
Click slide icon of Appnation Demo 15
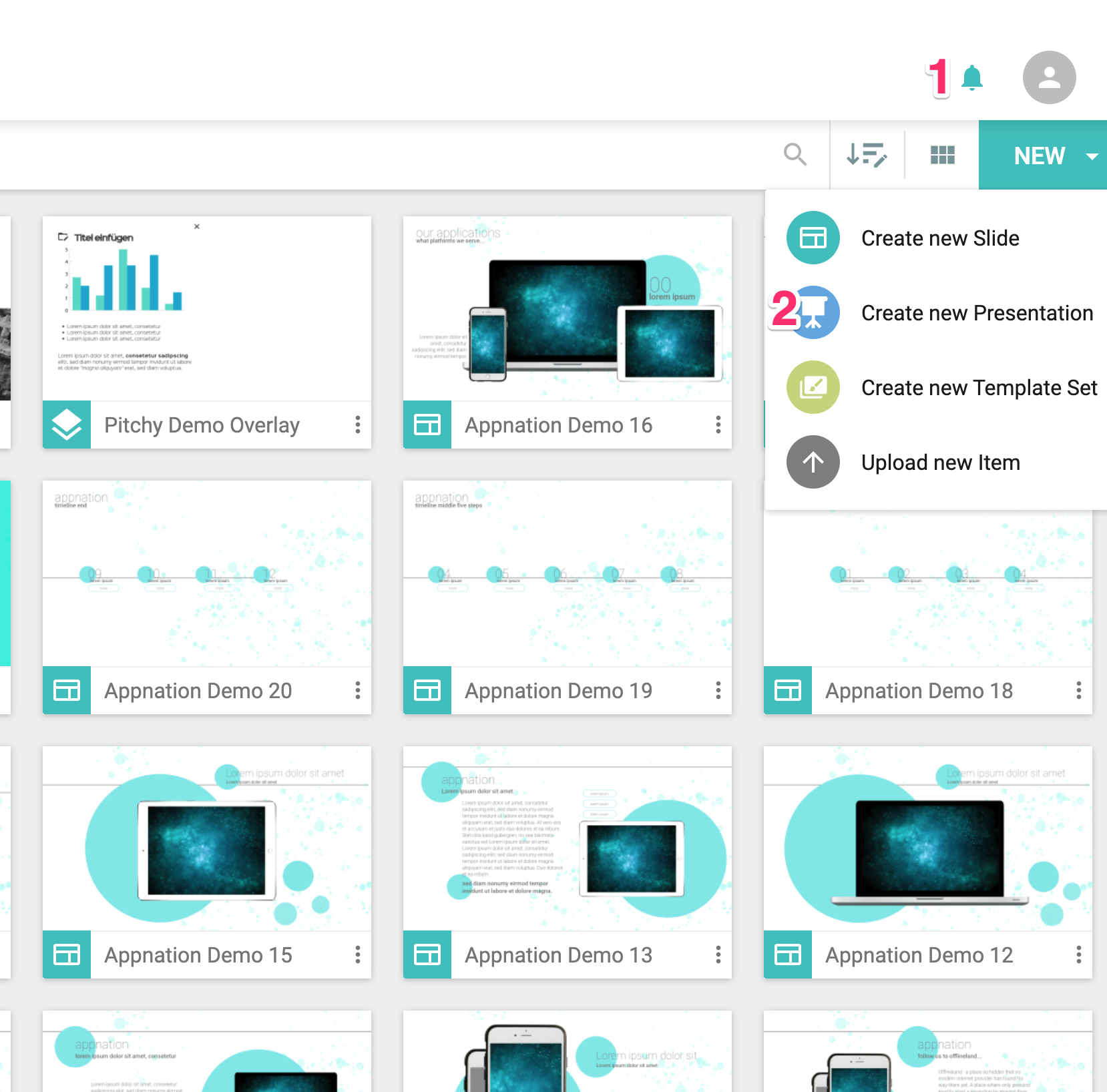(x=67, y=954)
